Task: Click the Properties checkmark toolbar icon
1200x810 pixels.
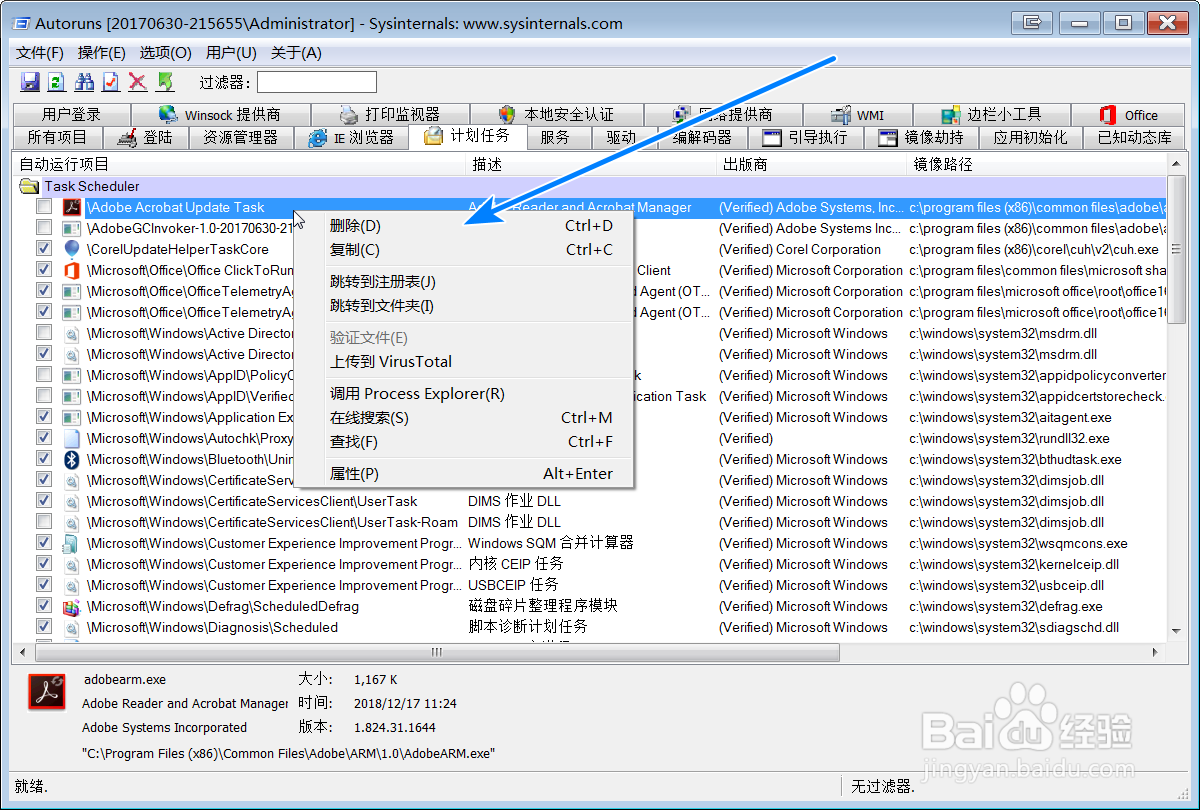Action: pyautogui.click(x=111, y=82)
